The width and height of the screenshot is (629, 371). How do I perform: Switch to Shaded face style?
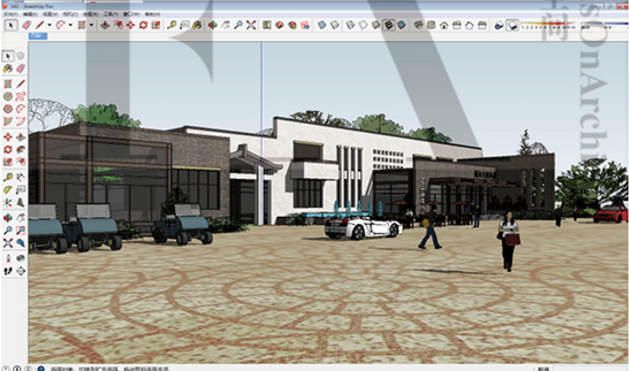coord(376,25)
